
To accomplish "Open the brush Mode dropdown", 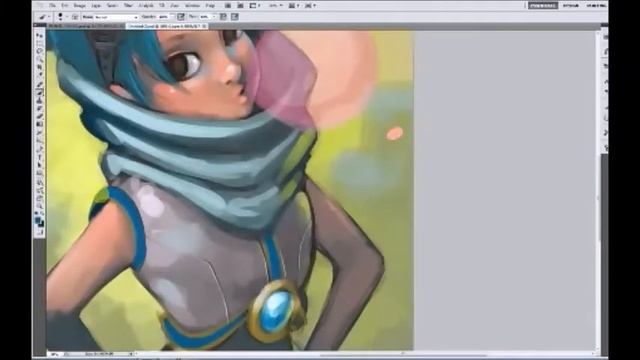I will pos(118,17).
